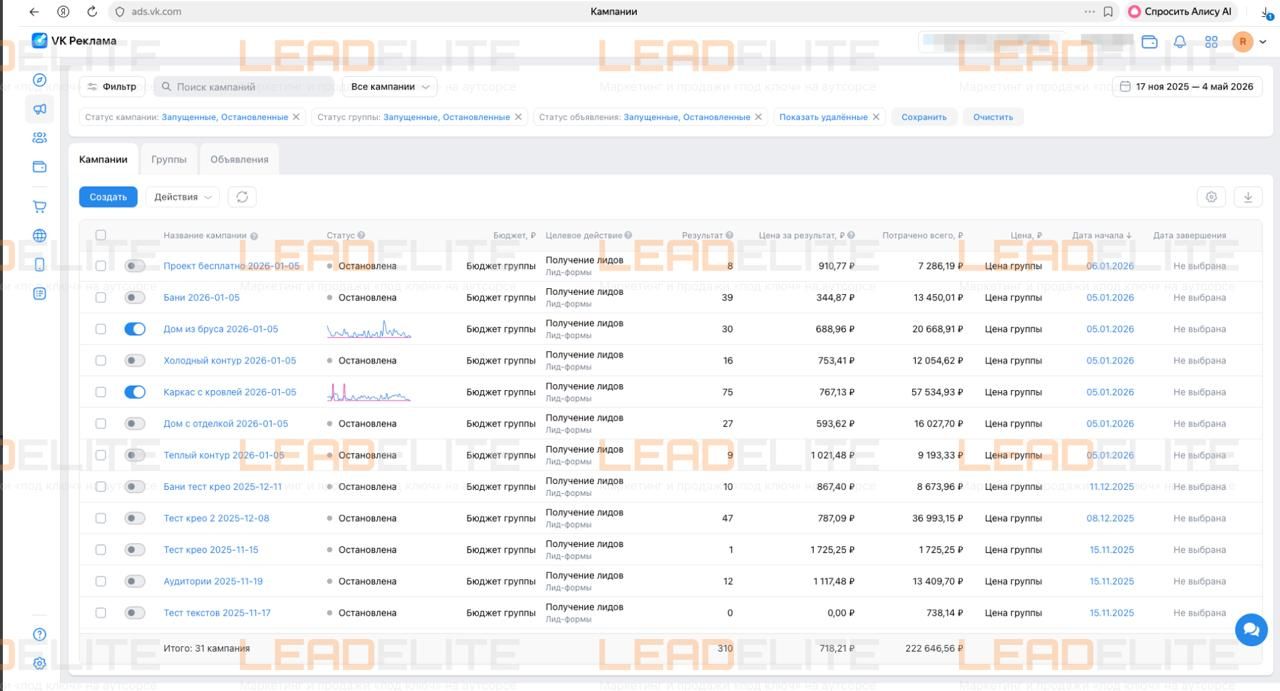The height and width of the screenshot is (691, 1280).
Task: Open table column settings gear
Action: click(1211, 197)
